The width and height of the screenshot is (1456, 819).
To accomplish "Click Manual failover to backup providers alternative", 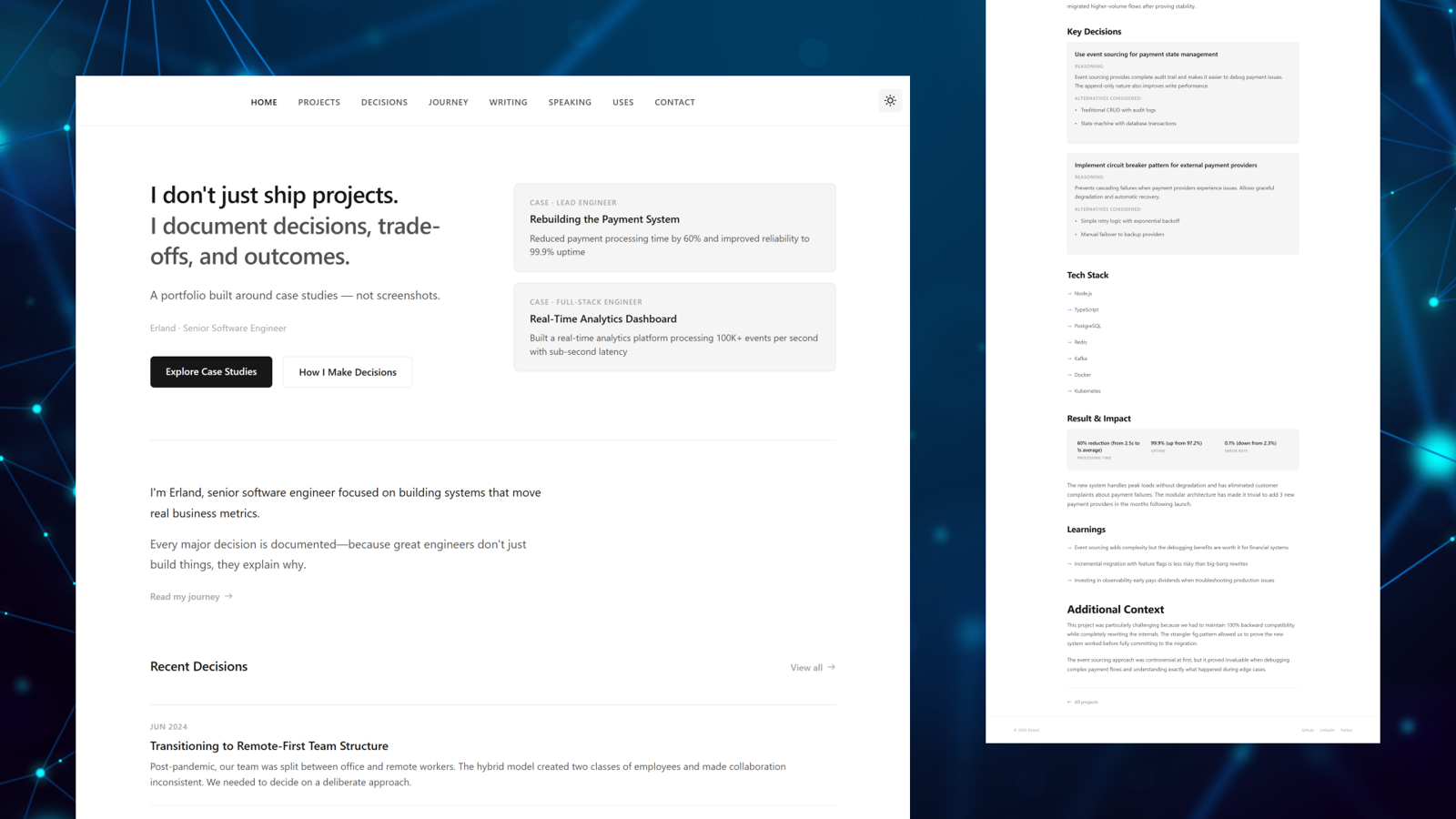I will (1122, 235).
